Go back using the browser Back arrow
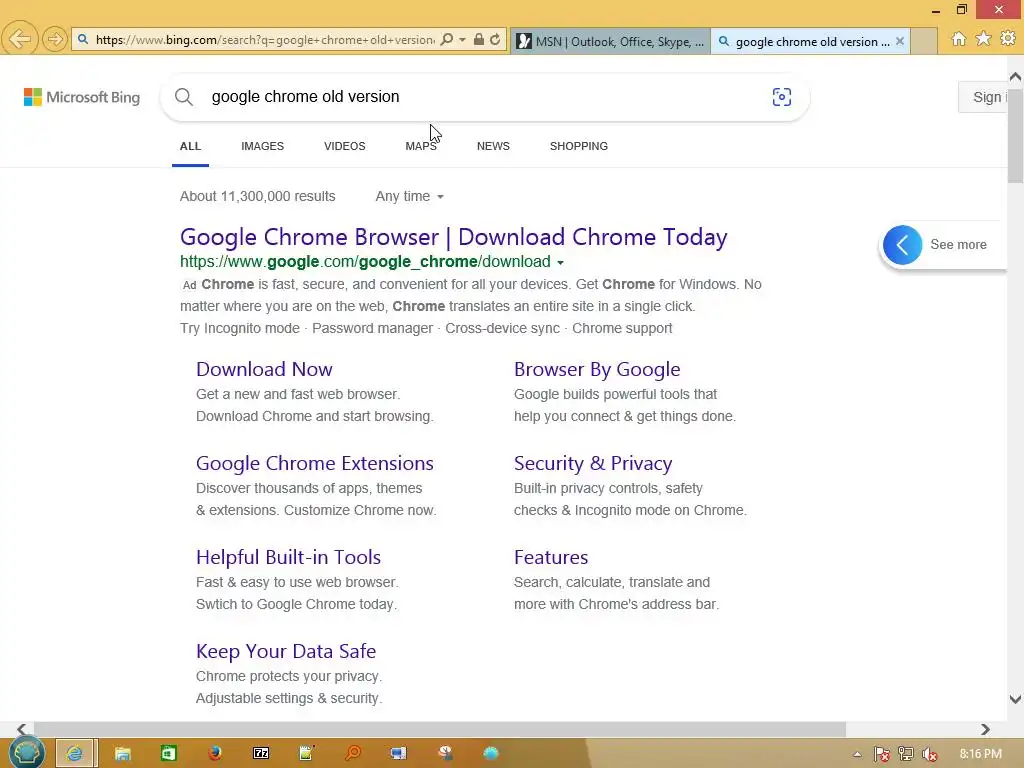This screenshot has width=1024, height=768. (x=20, y=39)
